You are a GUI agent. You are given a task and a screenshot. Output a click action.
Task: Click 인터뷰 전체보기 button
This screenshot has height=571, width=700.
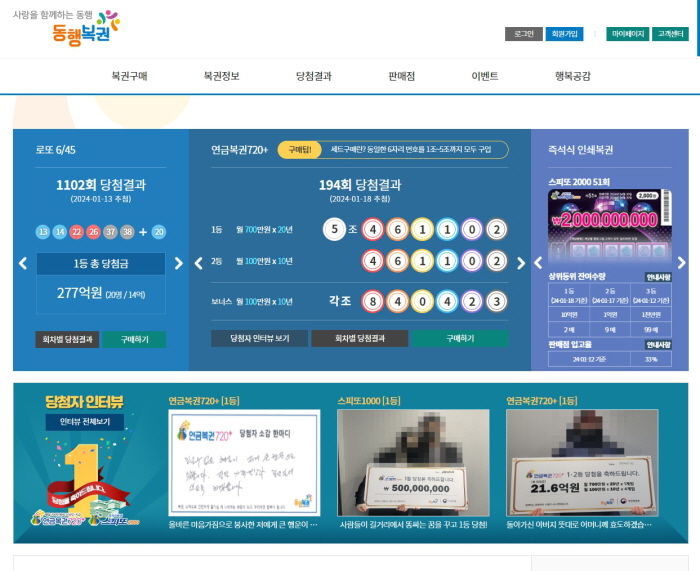(x=85, y=422)
